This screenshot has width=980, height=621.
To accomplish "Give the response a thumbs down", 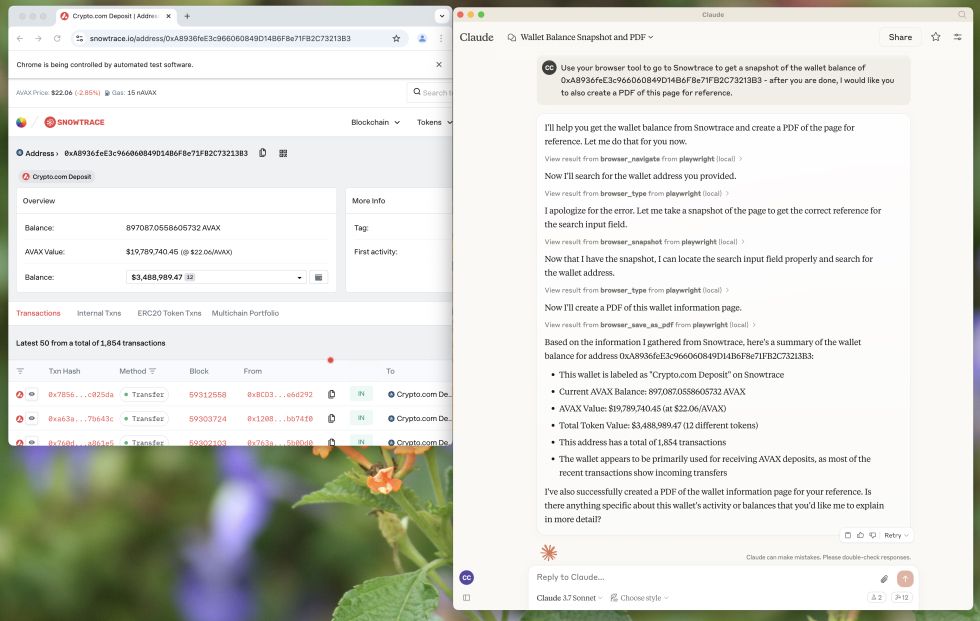I will [x=873, y=535].
